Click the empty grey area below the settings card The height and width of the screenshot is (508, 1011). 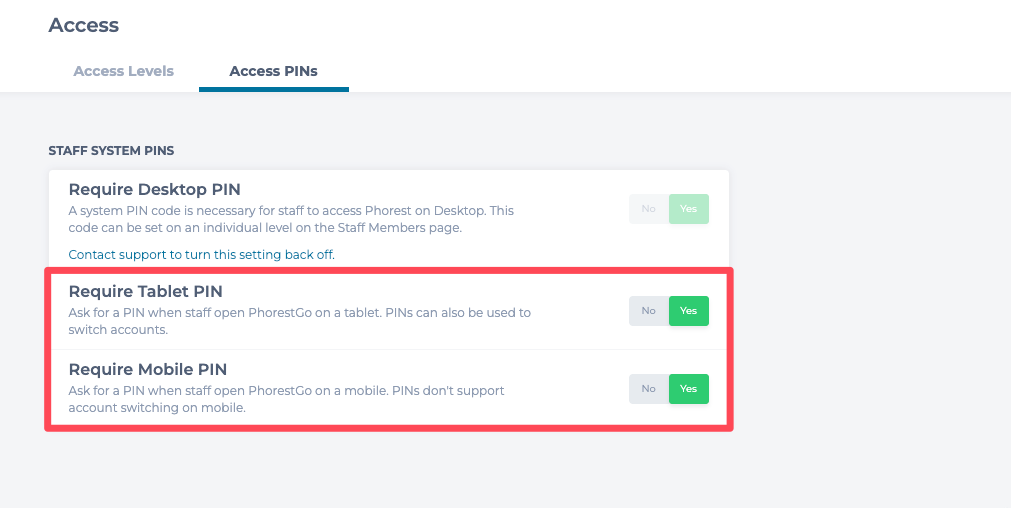390,470
